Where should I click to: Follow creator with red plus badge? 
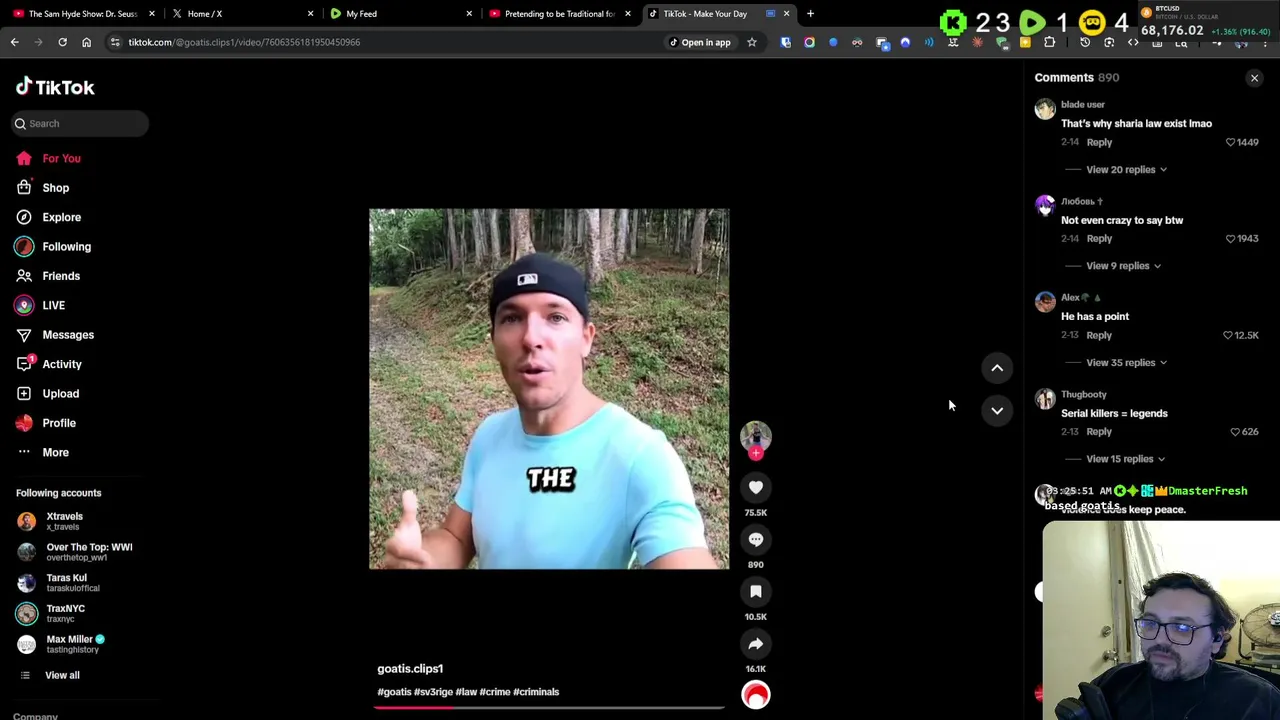coord(756,453)
